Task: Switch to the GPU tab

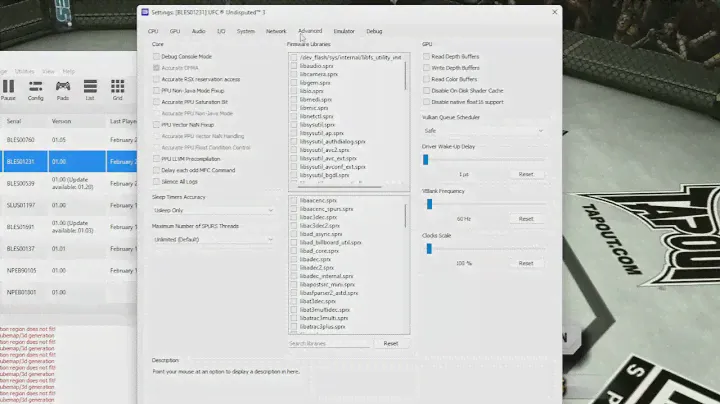Action: click(x=175, y=31)
